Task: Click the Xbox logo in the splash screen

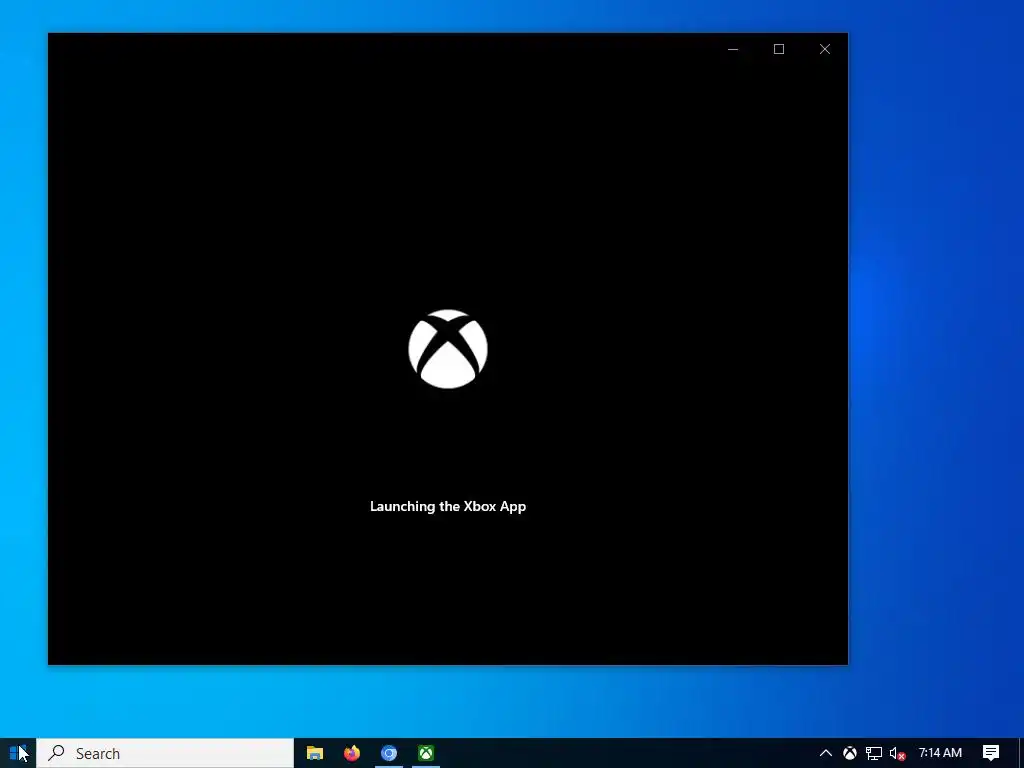Action: [x=448, y=349]
